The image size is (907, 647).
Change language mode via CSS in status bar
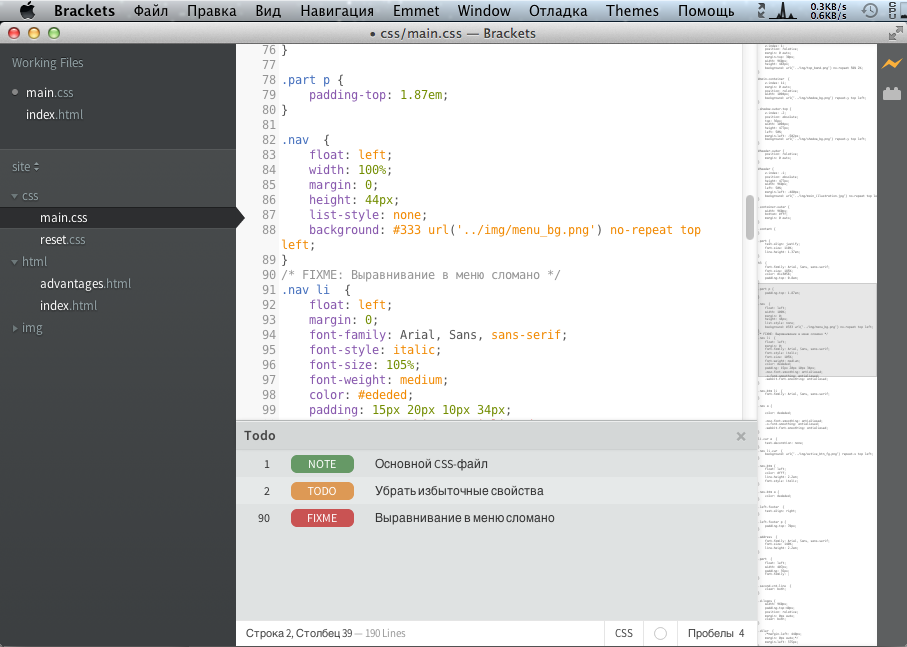click(623, 633)
